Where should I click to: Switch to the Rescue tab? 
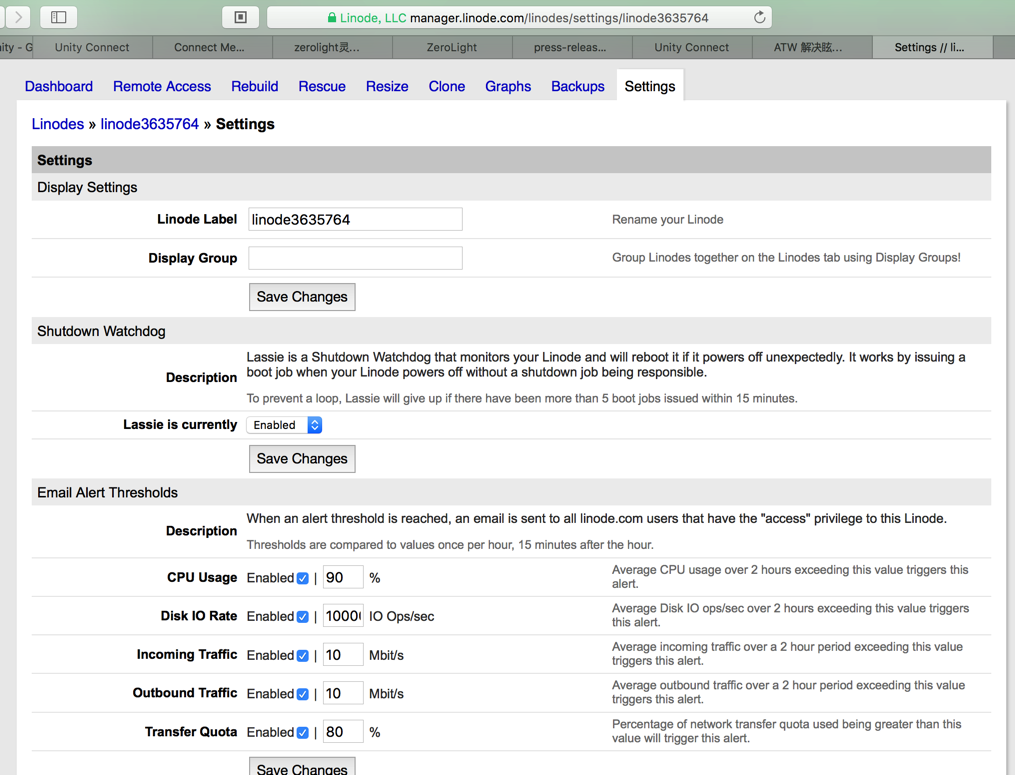pos(322,87)
